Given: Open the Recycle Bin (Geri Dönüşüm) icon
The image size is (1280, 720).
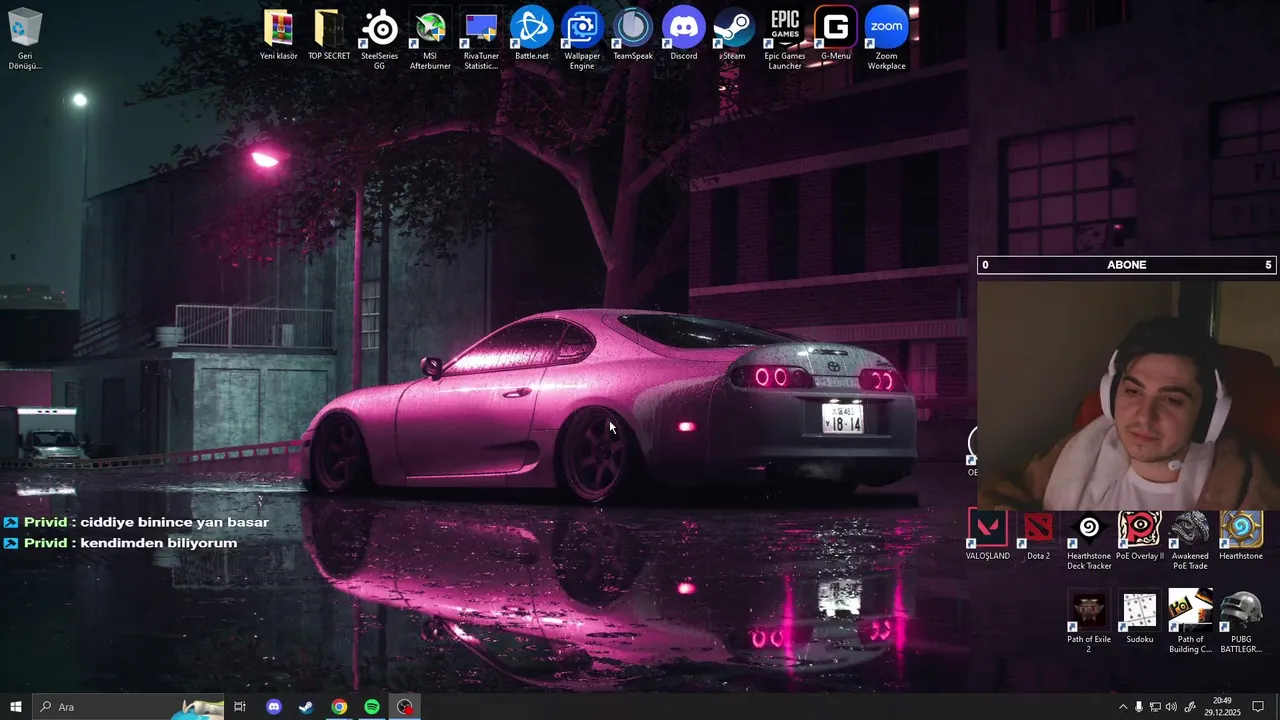Looking at the screenshot, I should pyautogui.click(x=25, y=38).
